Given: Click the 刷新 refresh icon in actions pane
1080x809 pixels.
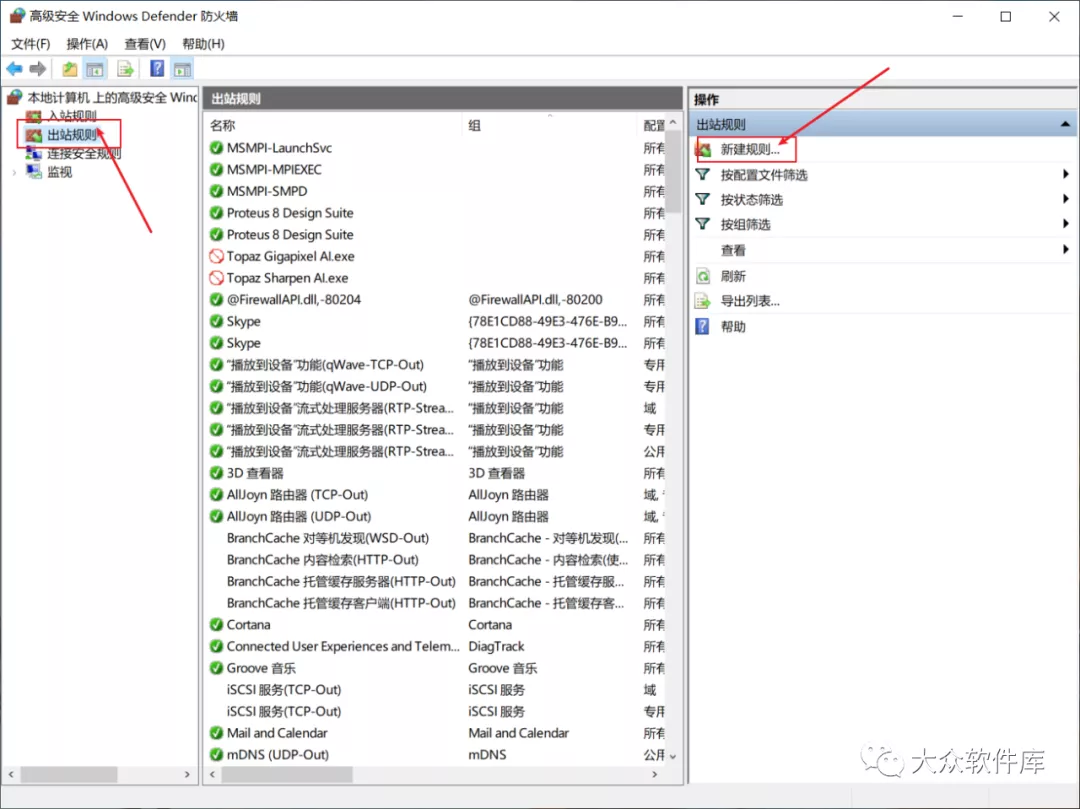Looking at the screenshot, I should point(704,276).
